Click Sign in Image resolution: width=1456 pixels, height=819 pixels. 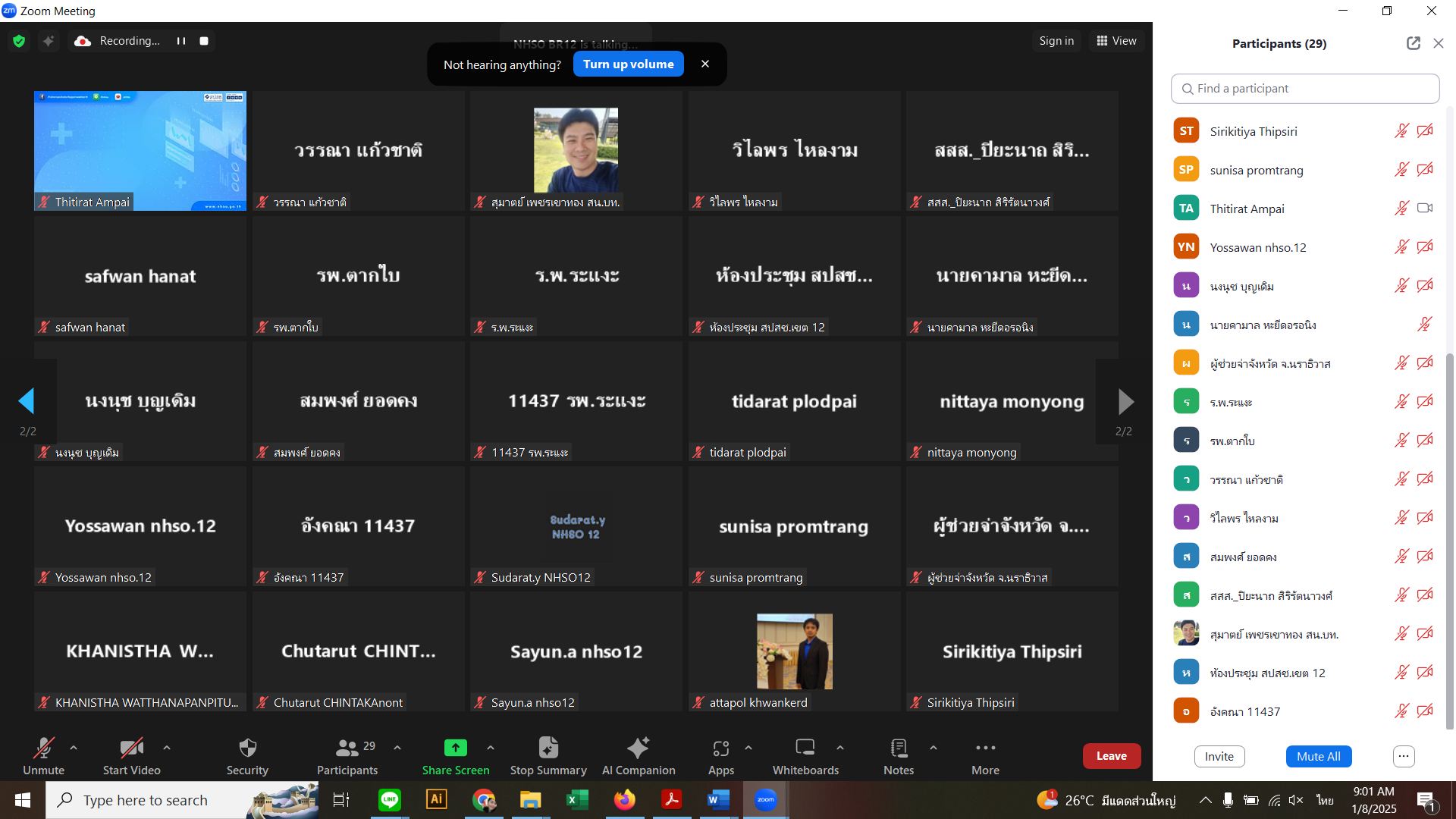click(x=1056, y=41)
